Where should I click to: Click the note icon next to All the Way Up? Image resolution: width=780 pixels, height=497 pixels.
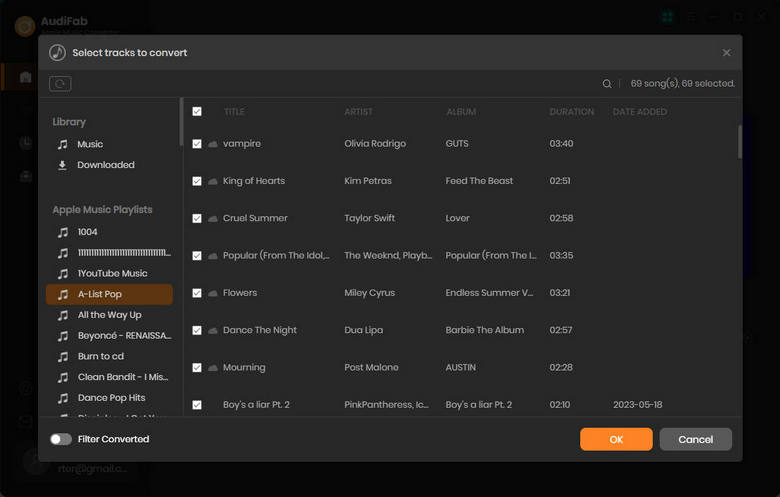63,315
